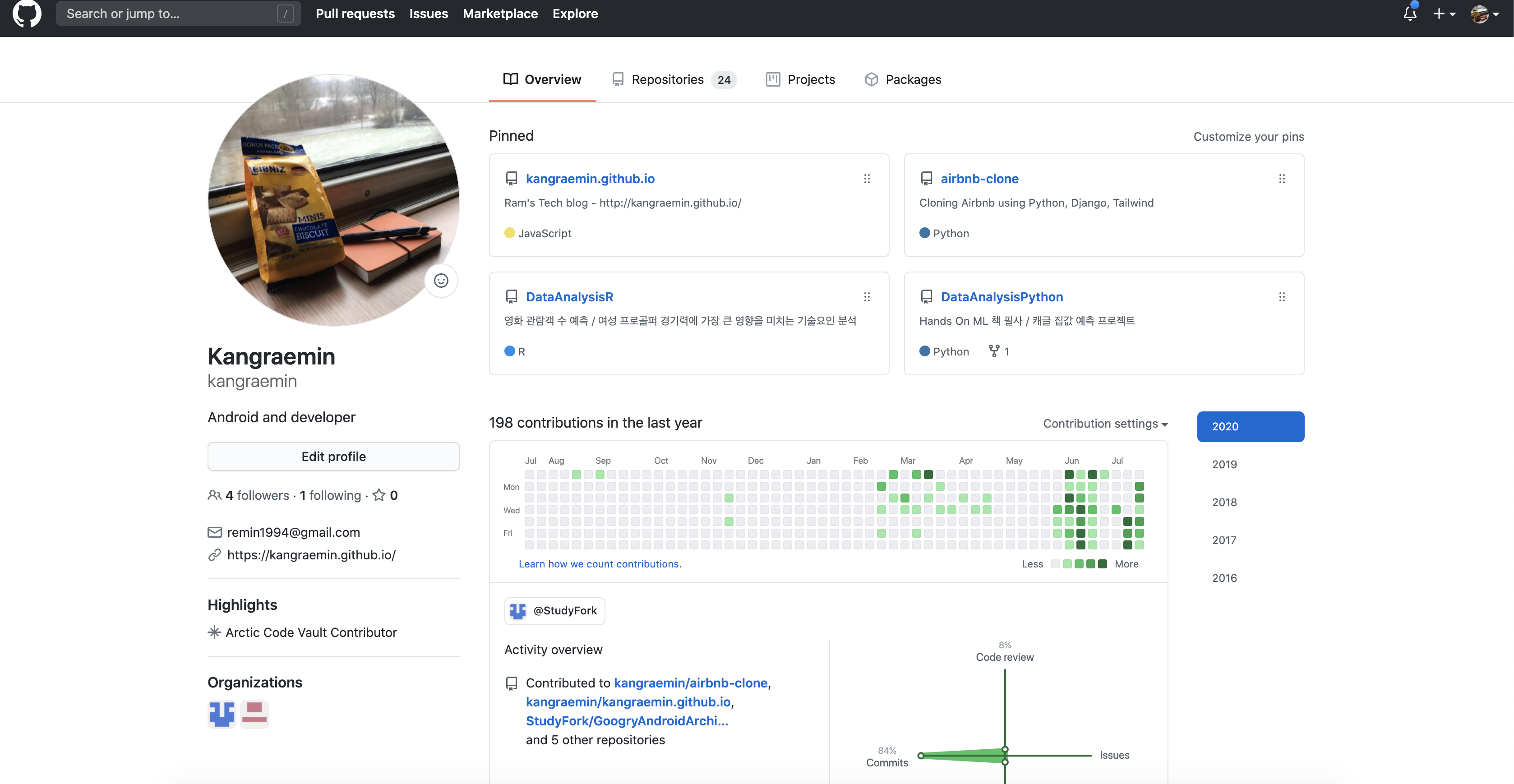1514x784 pixels.
Task: Expand Contribution settings dropdown
Action: pos(1105,424)
